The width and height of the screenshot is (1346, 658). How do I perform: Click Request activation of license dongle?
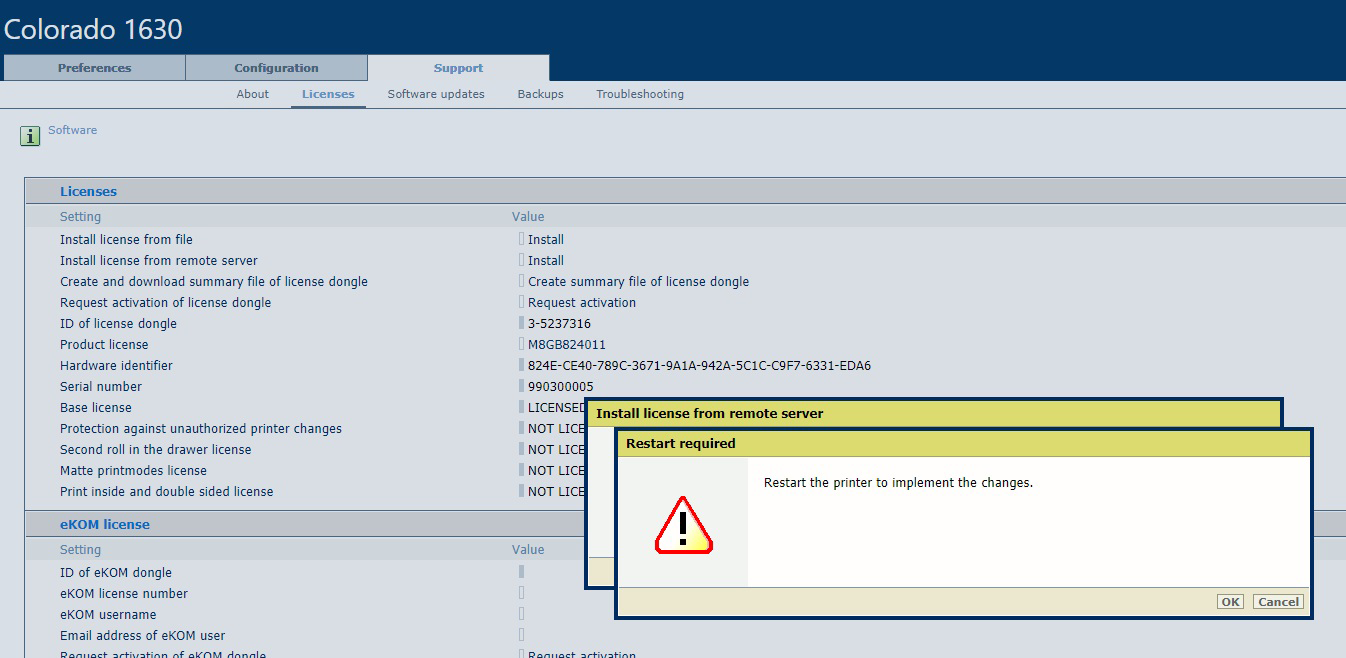pos(582,302)
